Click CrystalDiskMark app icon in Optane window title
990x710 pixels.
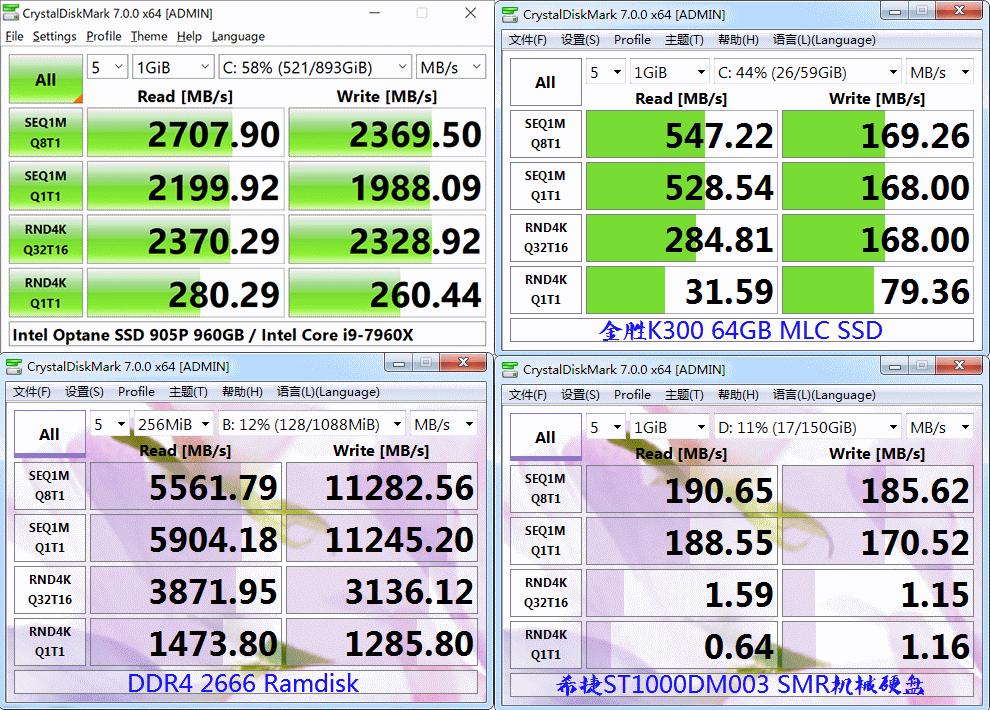[x=11, y=13]
